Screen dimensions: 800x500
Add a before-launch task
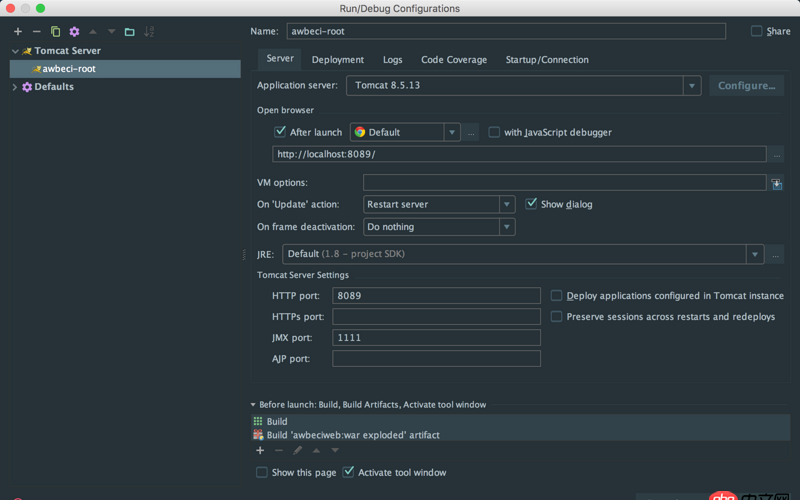pyautogui.click(x=260, y=451)
